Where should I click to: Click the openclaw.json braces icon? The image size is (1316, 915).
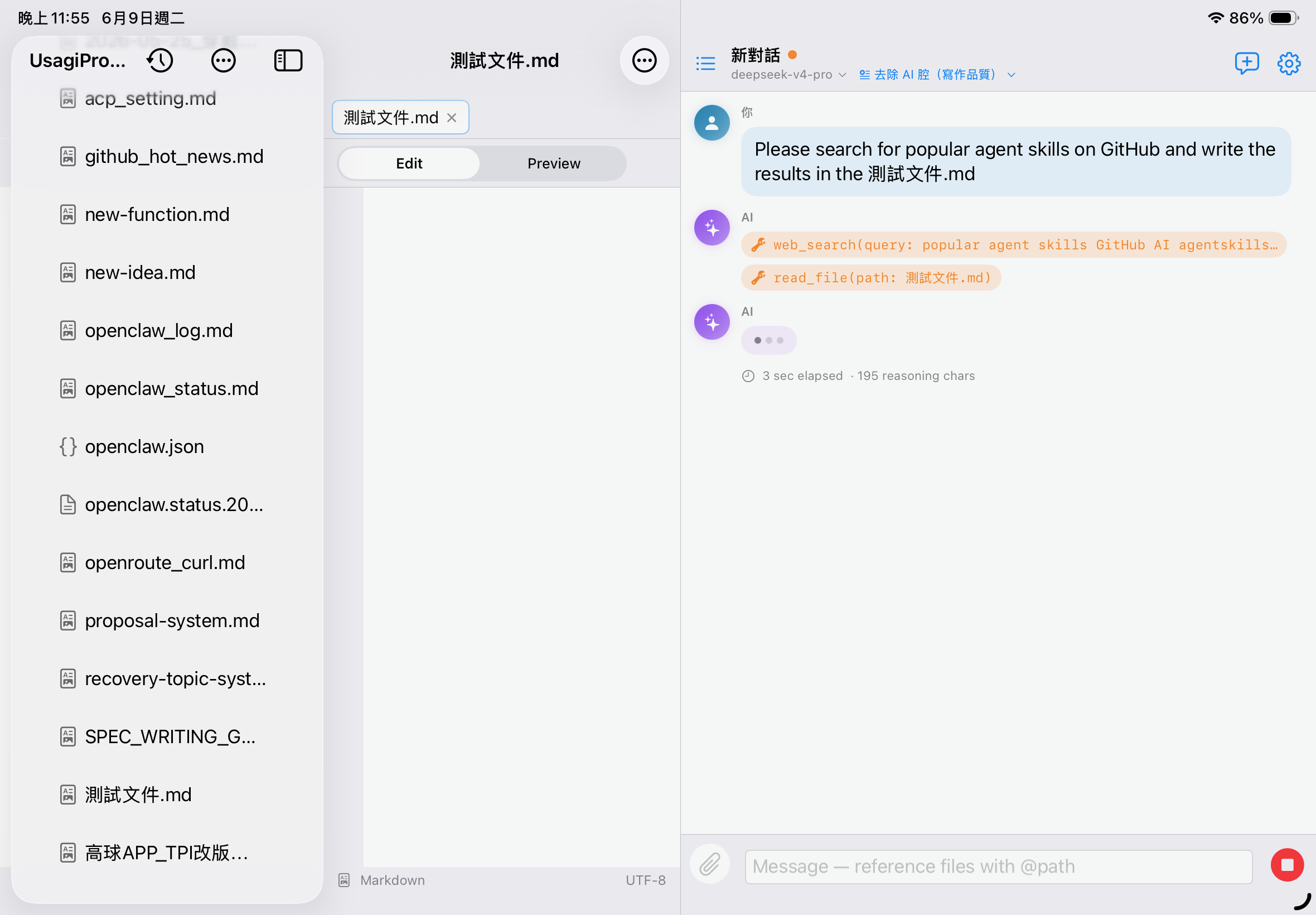(x=67, y=446)
